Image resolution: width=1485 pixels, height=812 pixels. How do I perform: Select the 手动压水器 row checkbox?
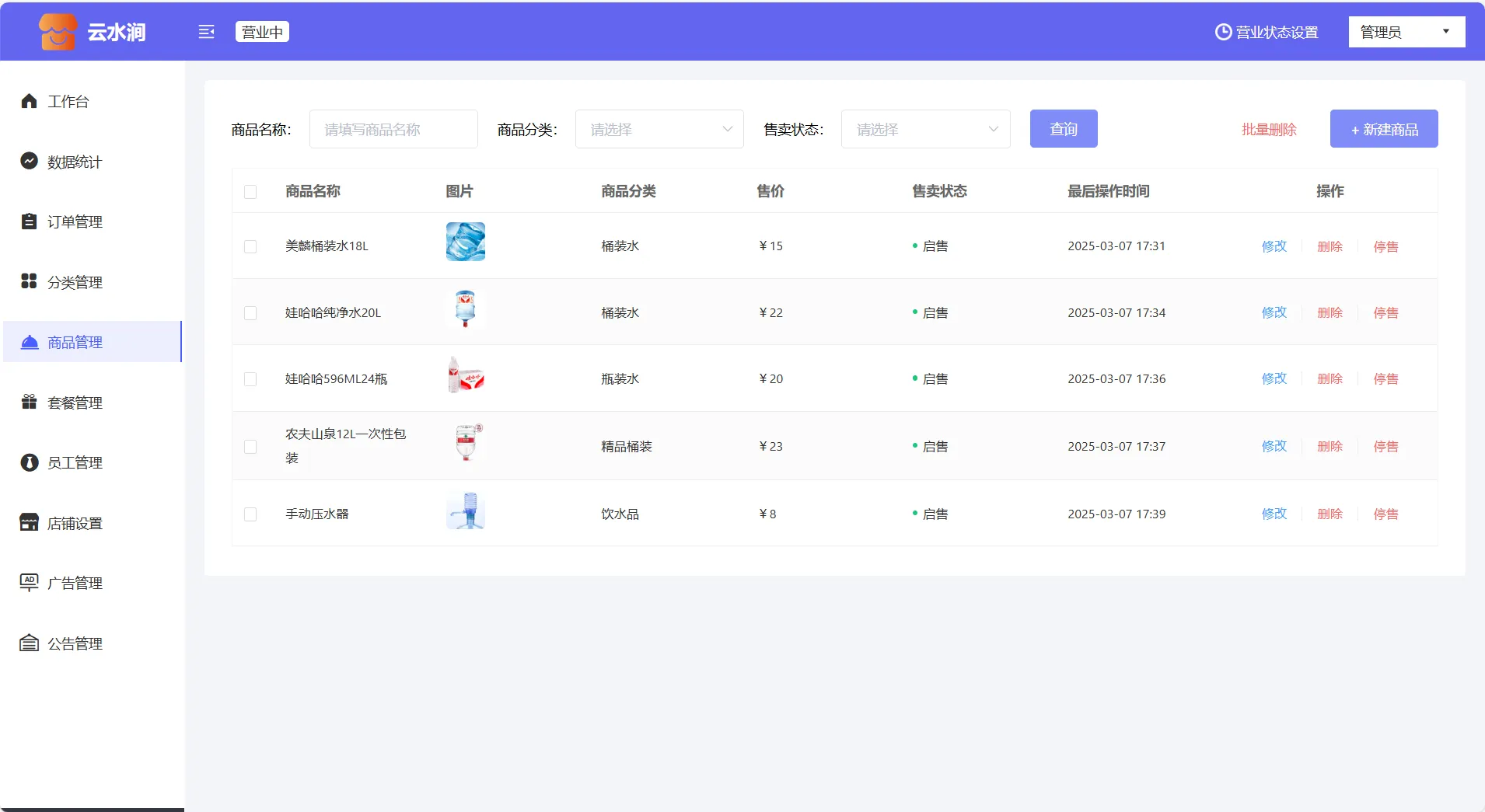tap(250, 514)
